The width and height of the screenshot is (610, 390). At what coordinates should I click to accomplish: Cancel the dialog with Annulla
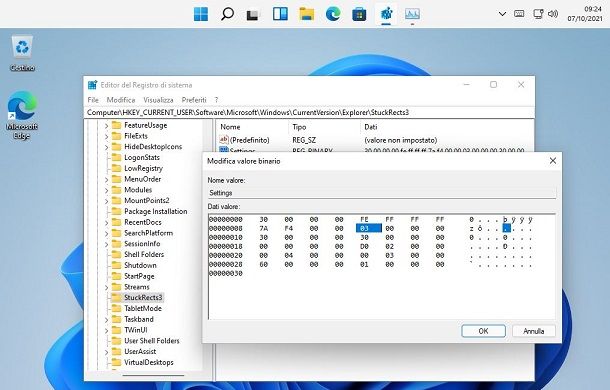(x=533, y=331)
